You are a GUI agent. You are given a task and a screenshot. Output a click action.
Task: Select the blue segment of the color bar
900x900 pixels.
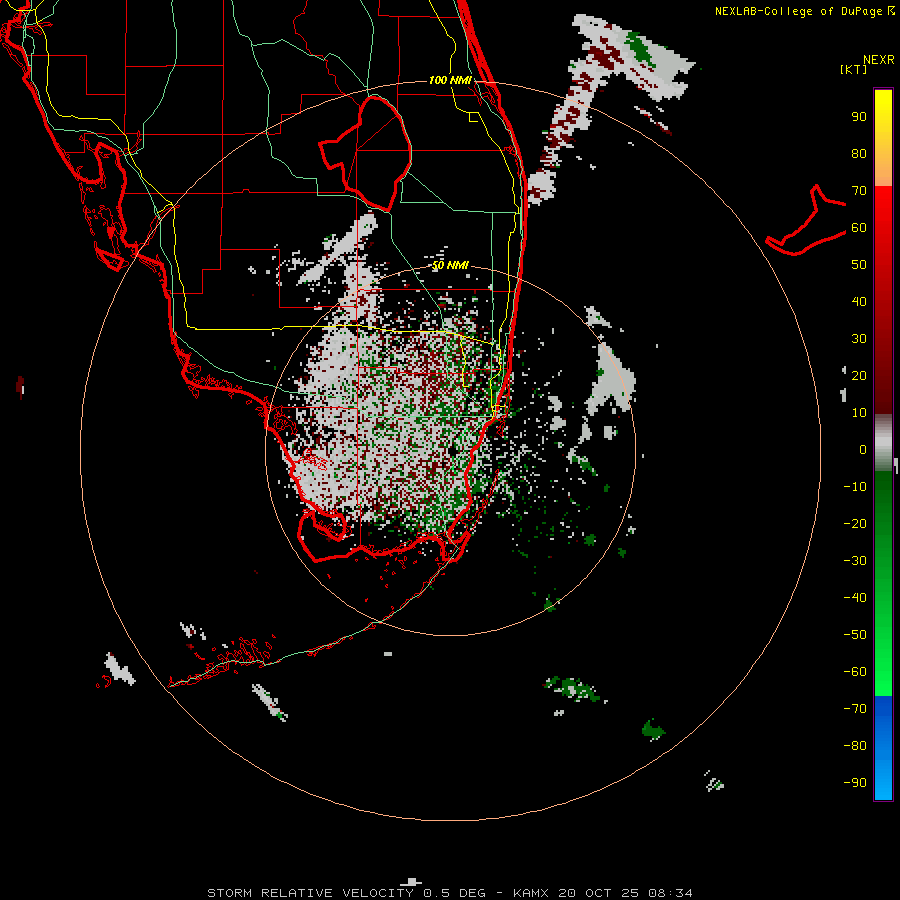click(883, 748)
